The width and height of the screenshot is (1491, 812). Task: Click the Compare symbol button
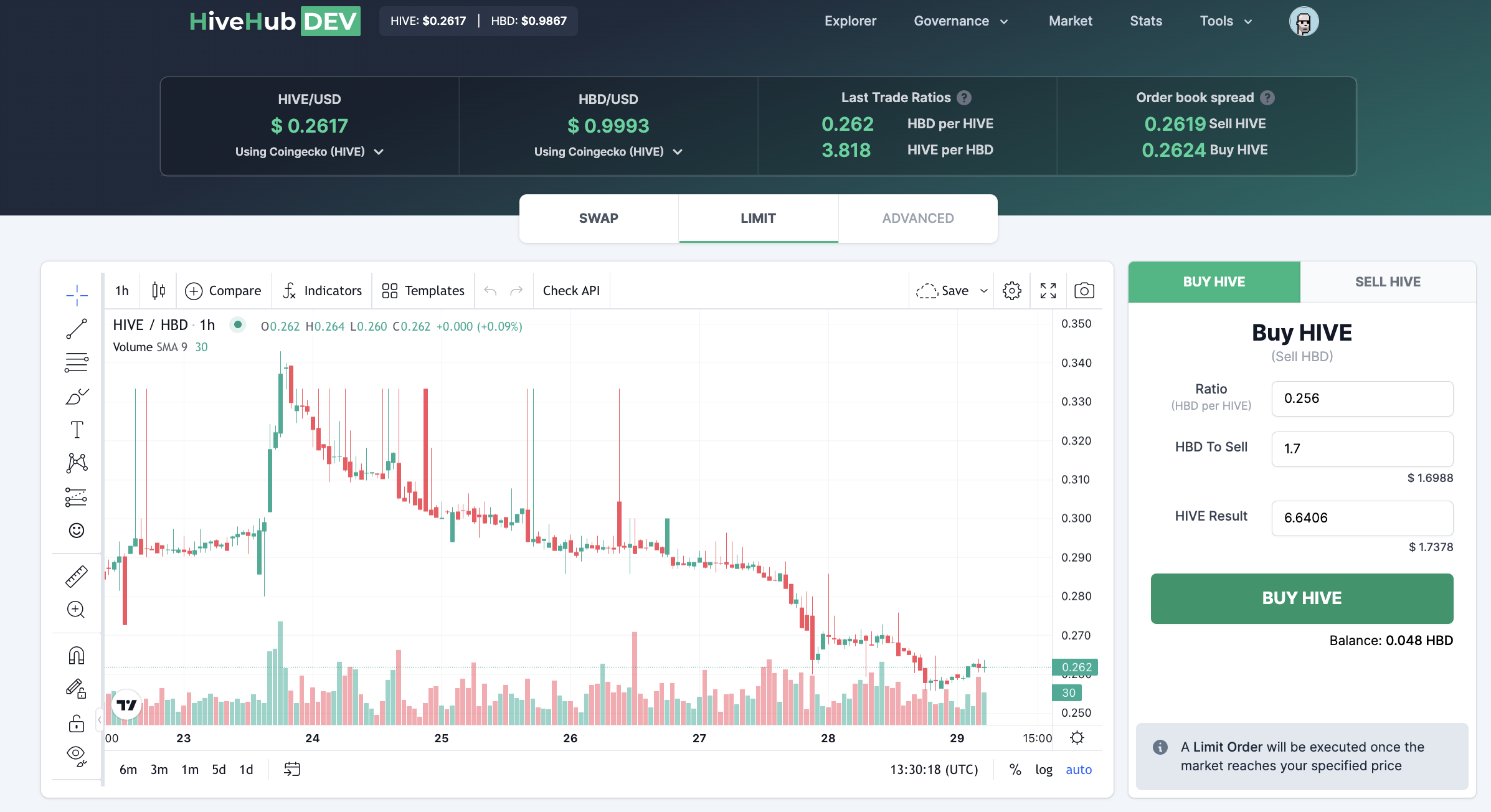click(224, 291)
